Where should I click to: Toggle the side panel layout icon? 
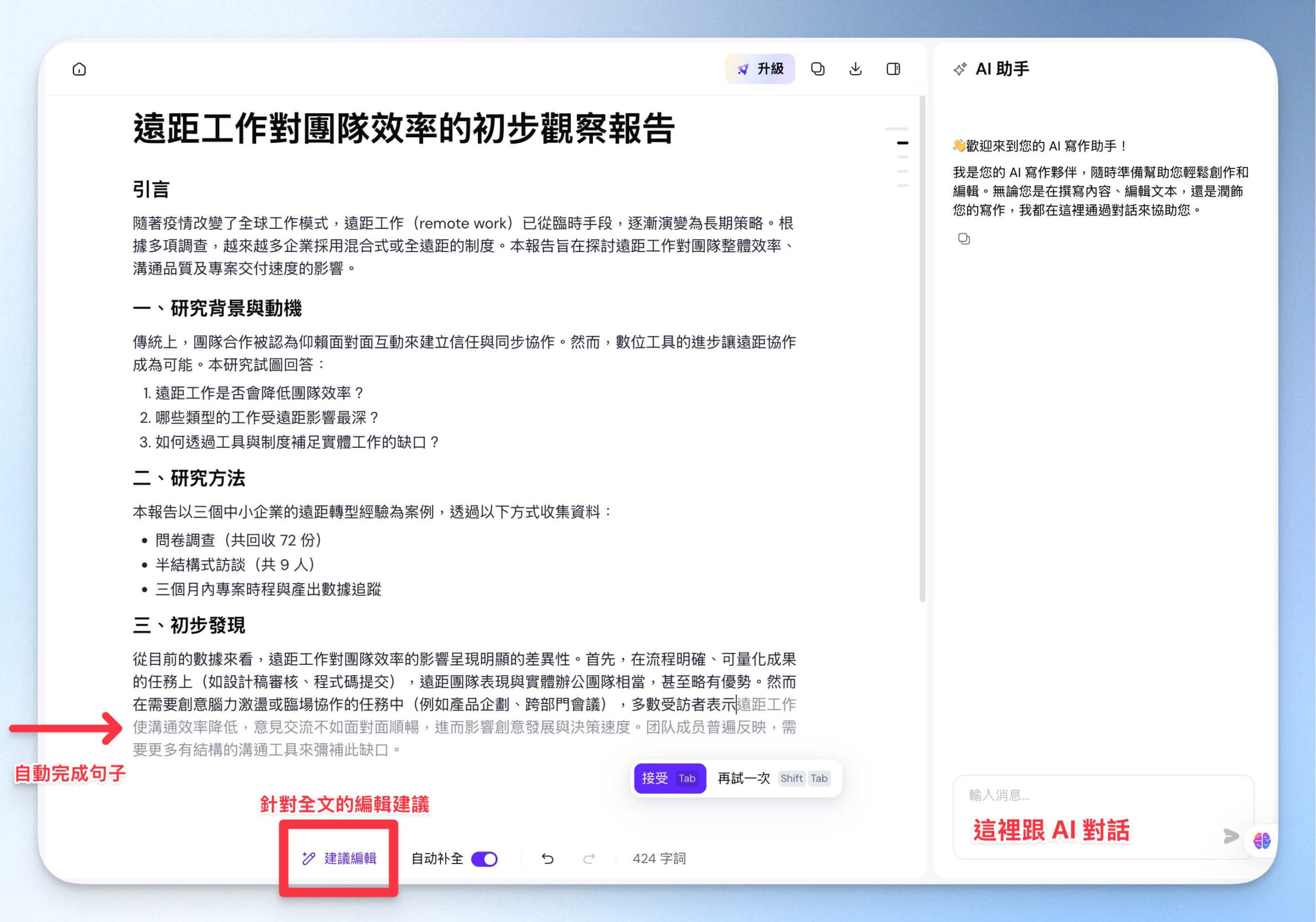tap(893, 69)
